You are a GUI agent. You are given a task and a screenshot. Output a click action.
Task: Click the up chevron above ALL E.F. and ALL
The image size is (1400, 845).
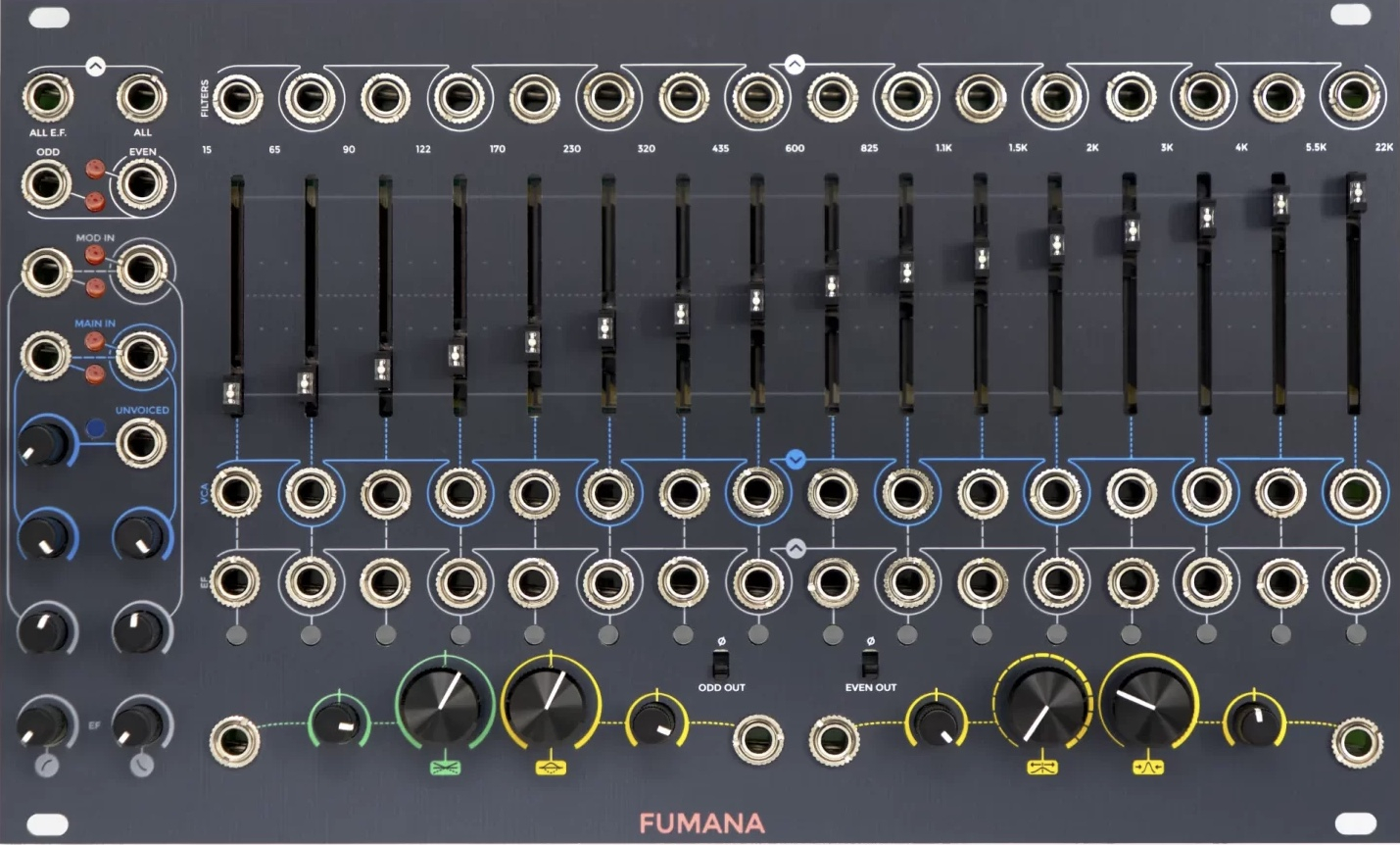tap(95, 67)
